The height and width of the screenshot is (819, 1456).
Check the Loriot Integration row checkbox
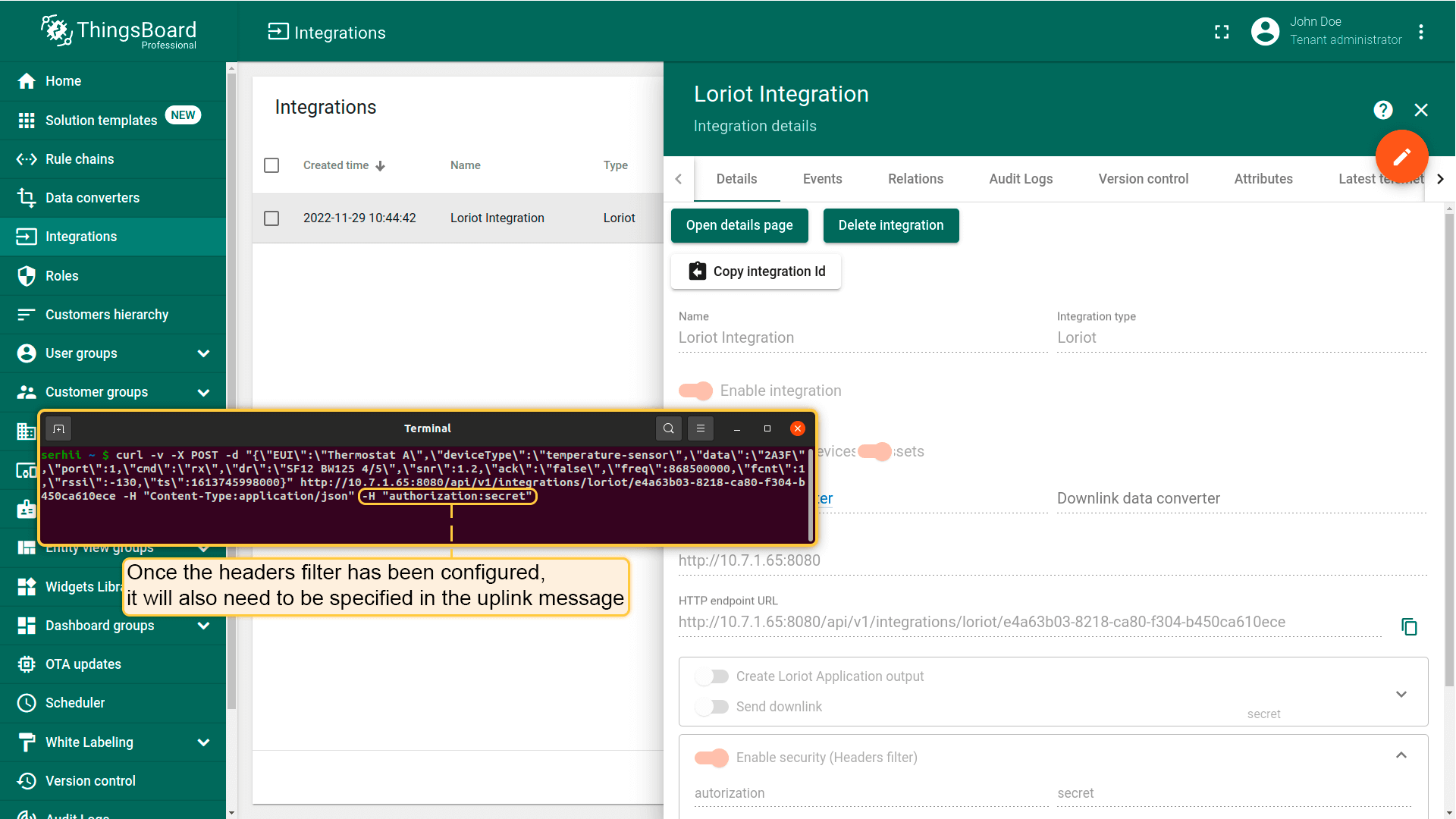point(271,218)
